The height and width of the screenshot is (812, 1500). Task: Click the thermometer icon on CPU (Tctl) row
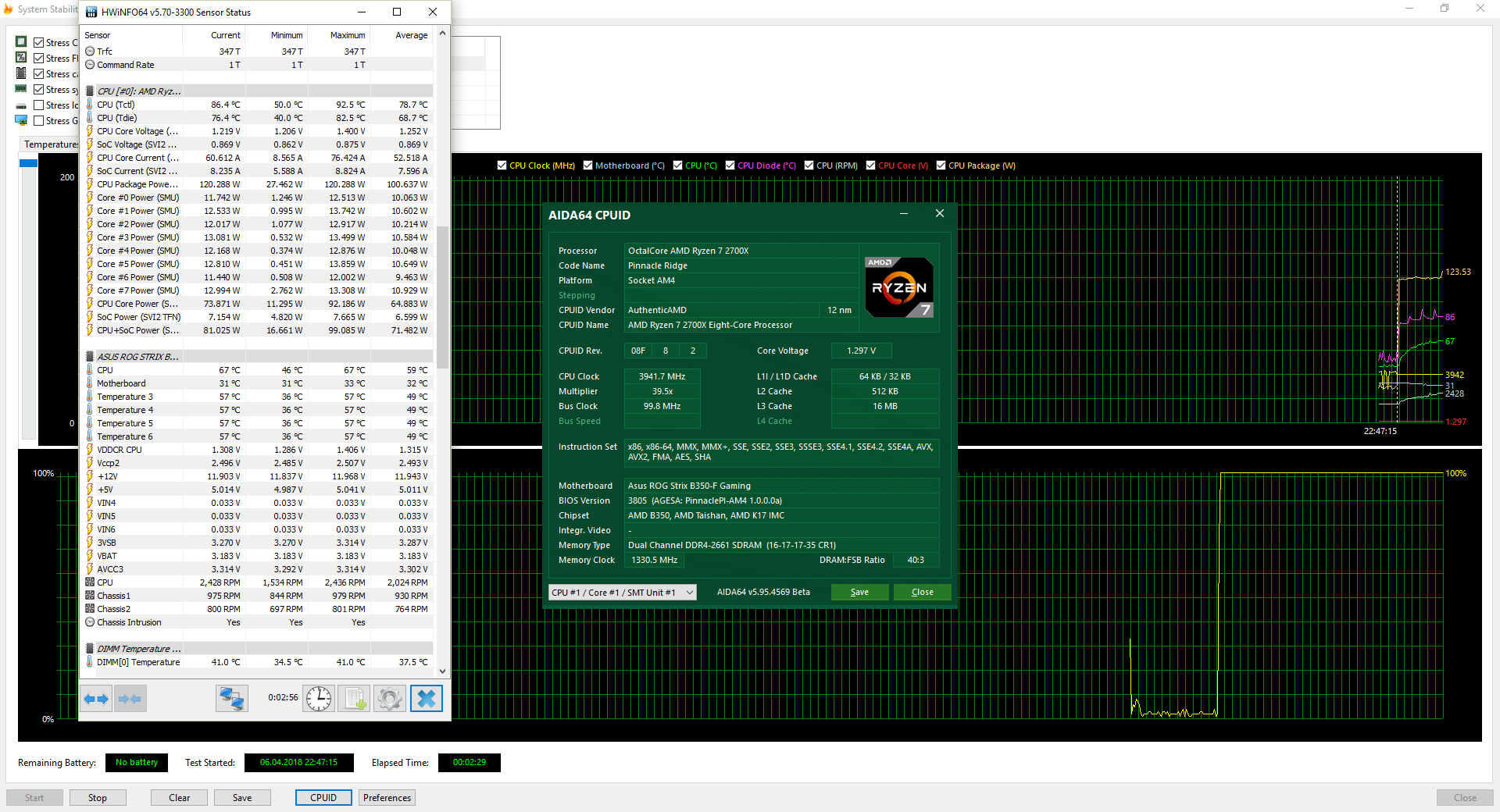coord(90,105)
